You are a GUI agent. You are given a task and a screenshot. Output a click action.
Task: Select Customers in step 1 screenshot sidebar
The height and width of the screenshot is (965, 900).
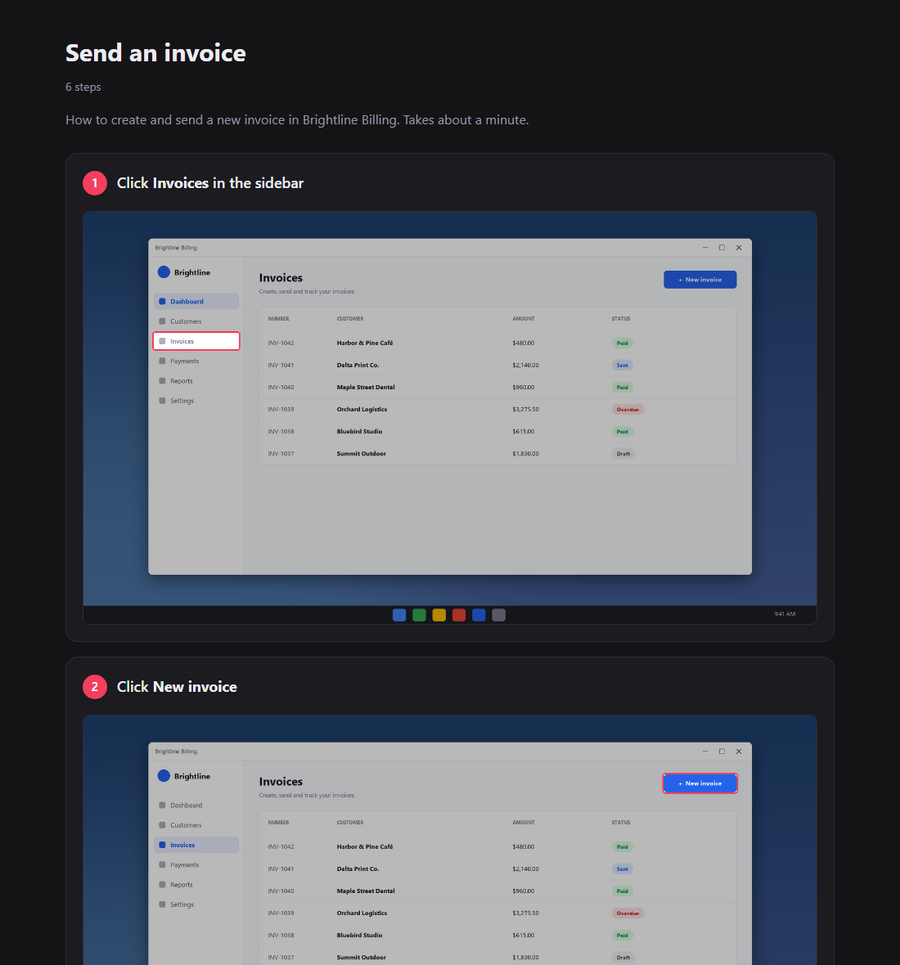click(196, 321)
